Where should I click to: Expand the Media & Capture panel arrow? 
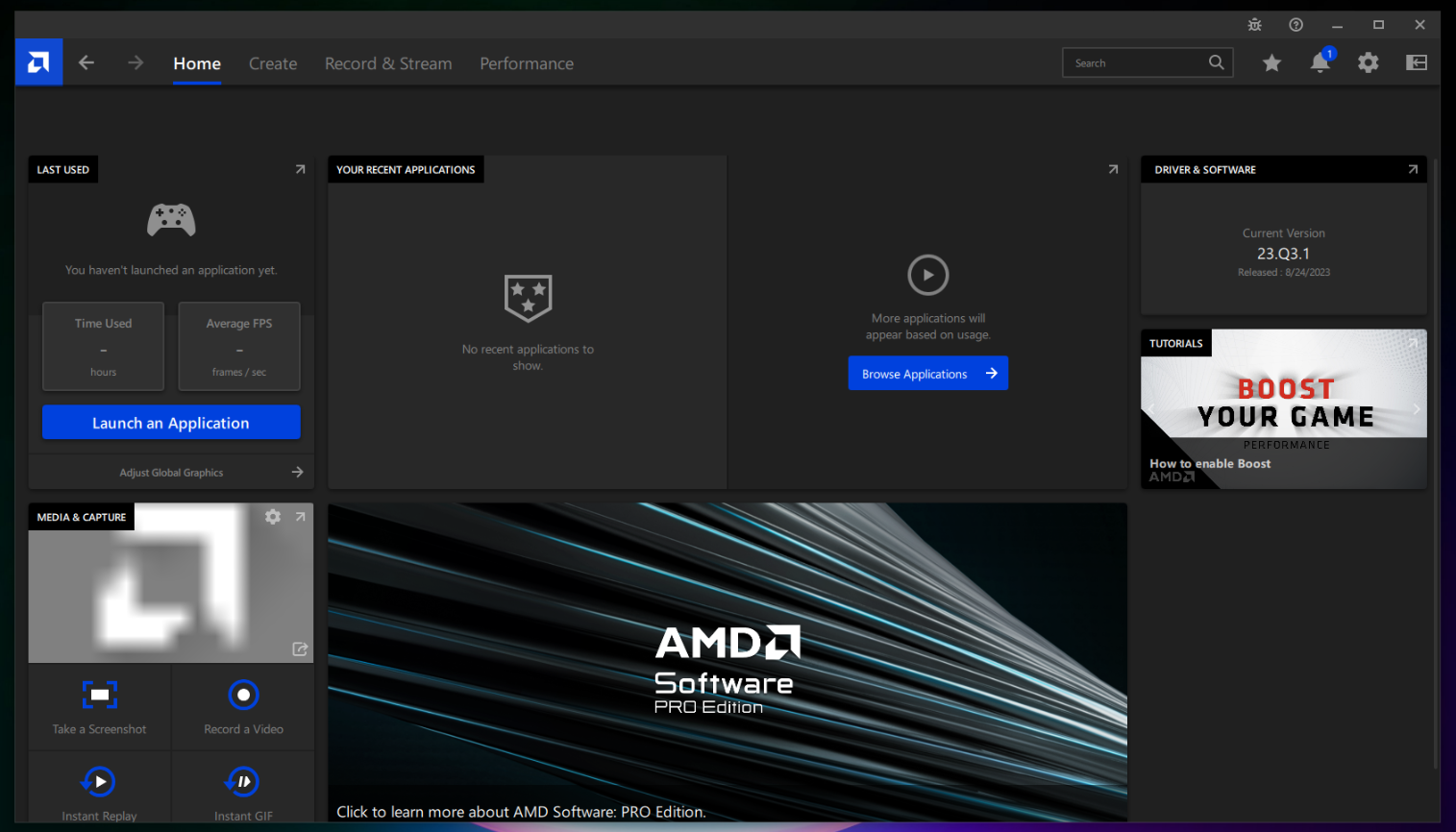click(x=300, y=517)
